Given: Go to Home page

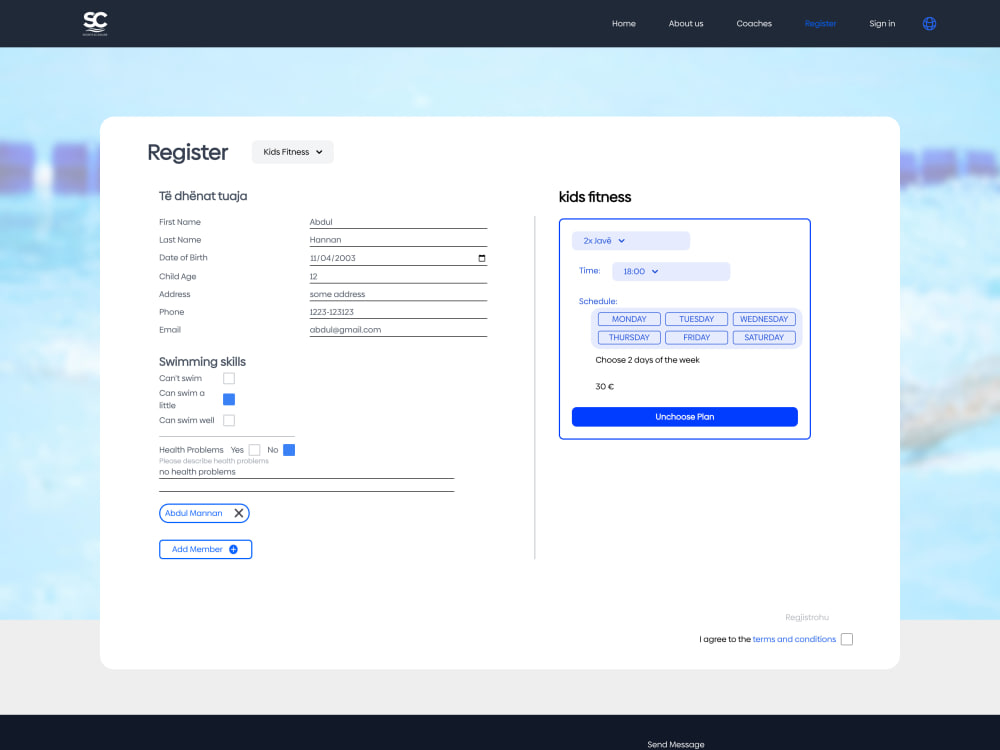Looking at the screenshot, I should click(x=624, y=24).
